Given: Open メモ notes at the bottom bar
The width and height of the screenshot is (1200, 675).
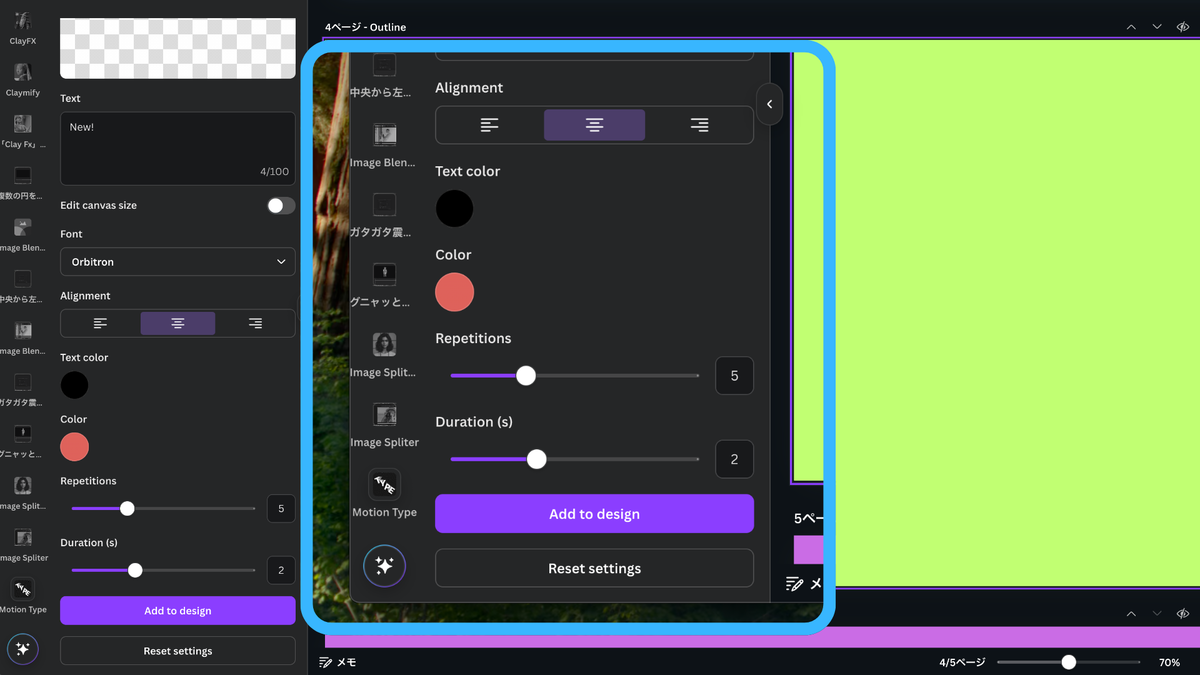Looking at the screenshot, I should (337, 662).
